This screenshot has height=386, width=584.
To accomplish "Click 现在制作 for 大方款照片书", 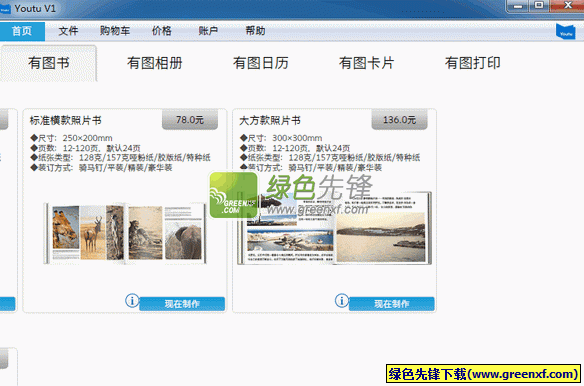I will (391, 304).
